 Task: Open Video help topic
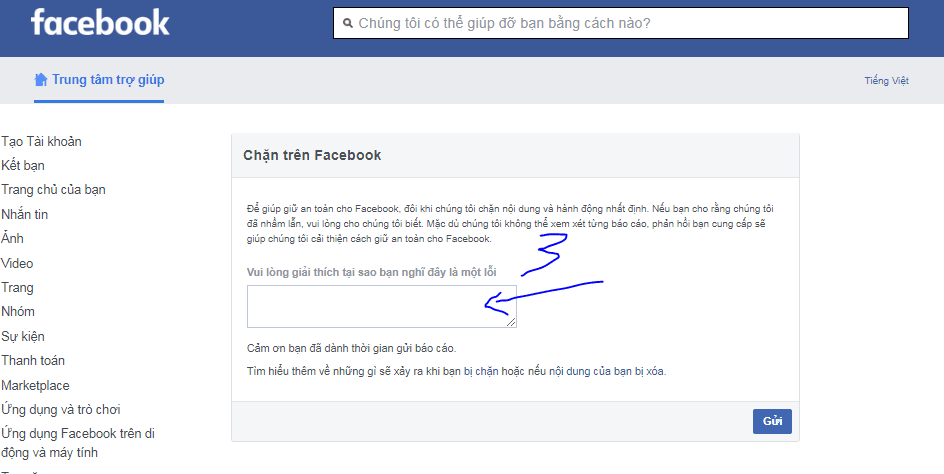point(17,263)
